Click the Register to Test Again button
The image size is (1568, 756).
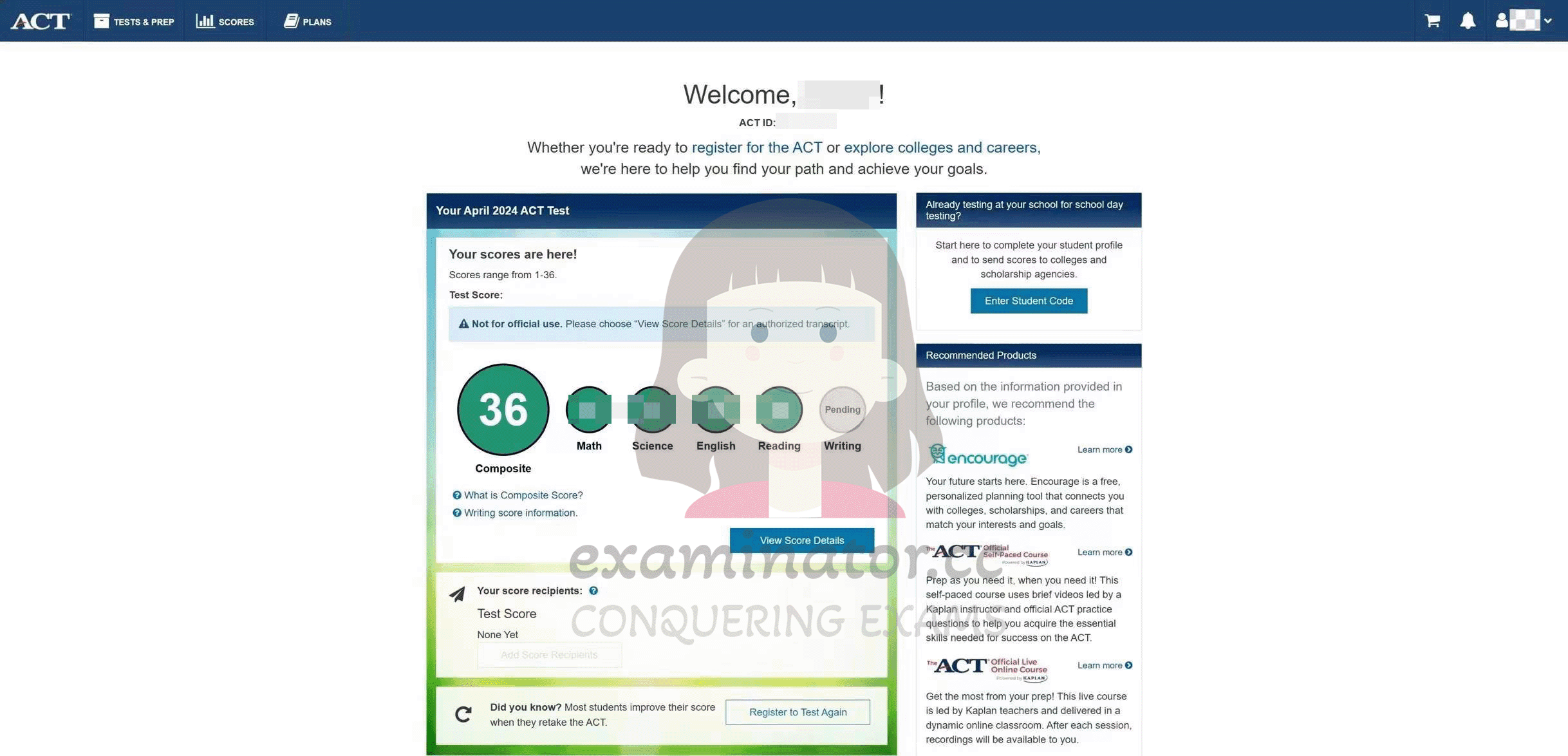(798, 711)
